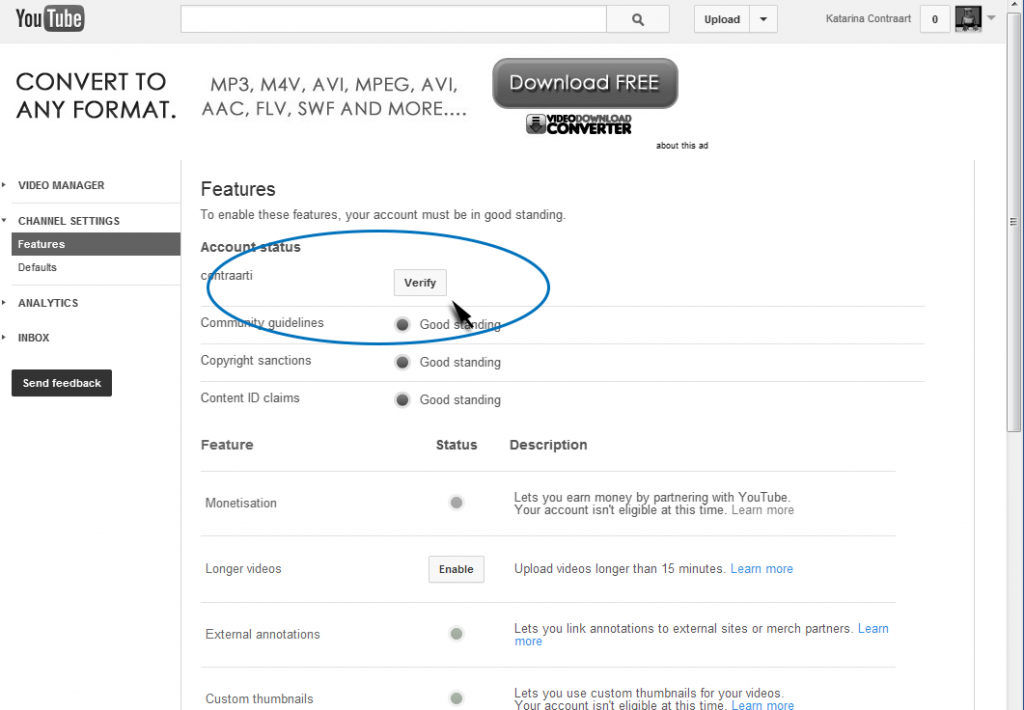Click the 'Description' column header
Viewport: 1024px width, 710px height.
click(x=548, y=445)
